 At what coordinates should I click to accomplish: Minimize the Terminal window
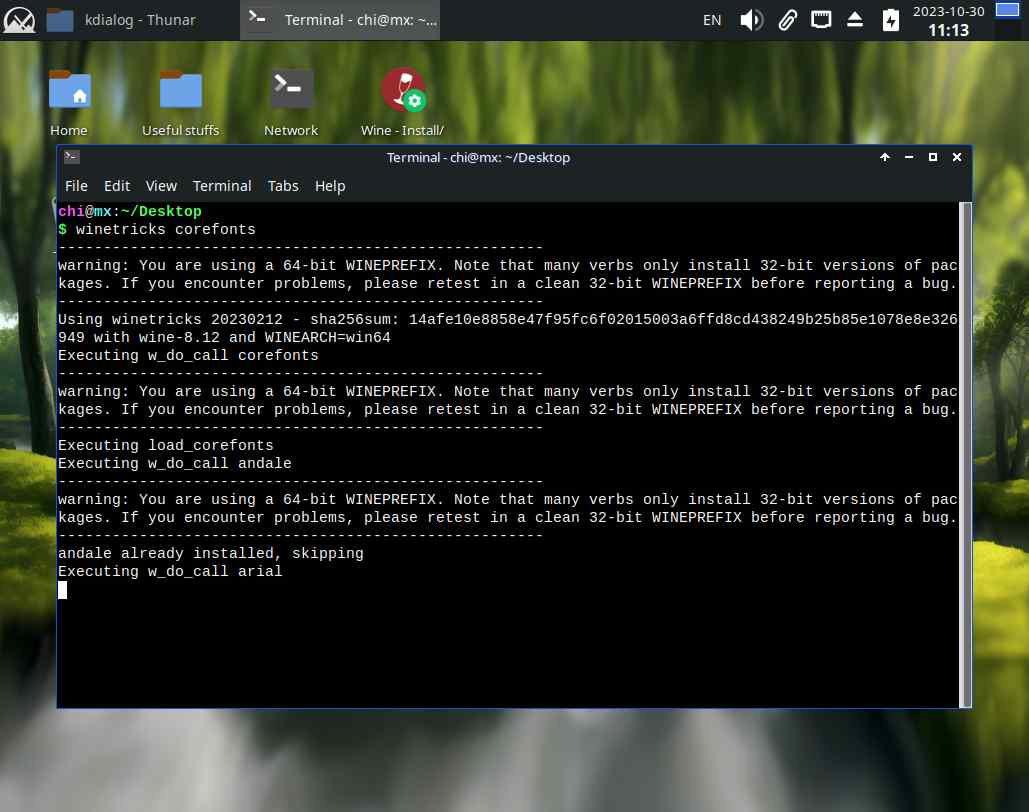coord(909,158)
